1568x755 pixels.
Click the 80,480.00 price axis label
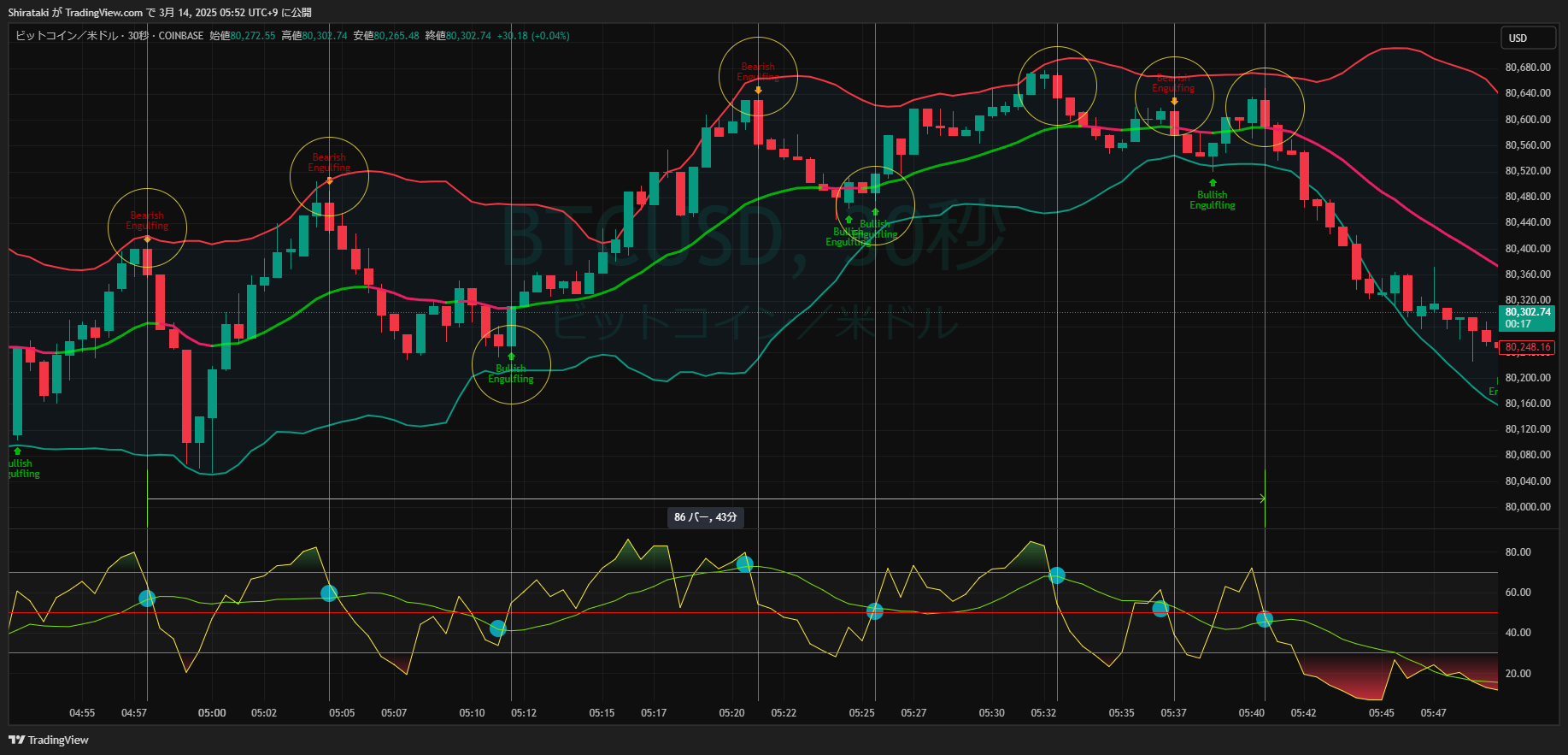1527,197
